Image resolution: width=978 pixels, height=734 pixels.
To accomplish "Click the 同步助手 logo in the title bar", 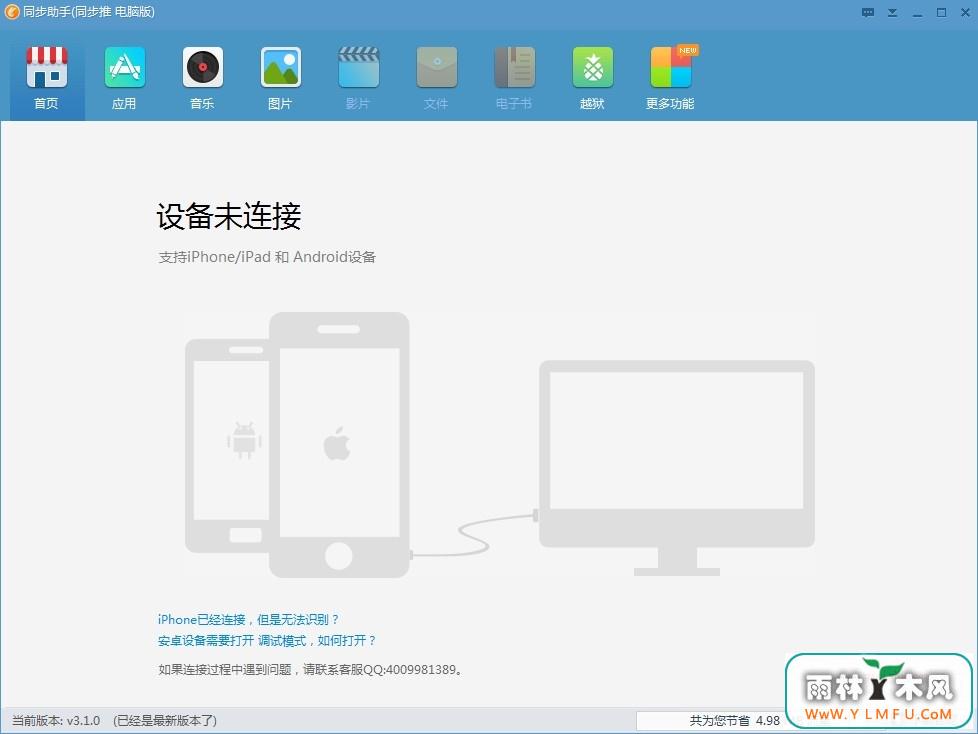I will (12, 12).
